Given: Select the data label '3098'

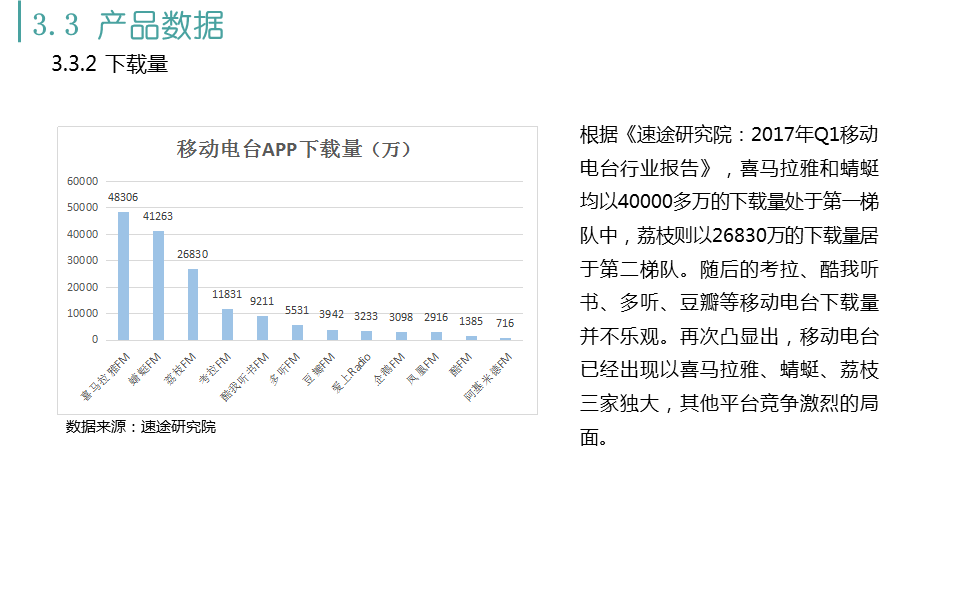Looking at the screenshot, I should pyautogui.click(x=401, y=317).
